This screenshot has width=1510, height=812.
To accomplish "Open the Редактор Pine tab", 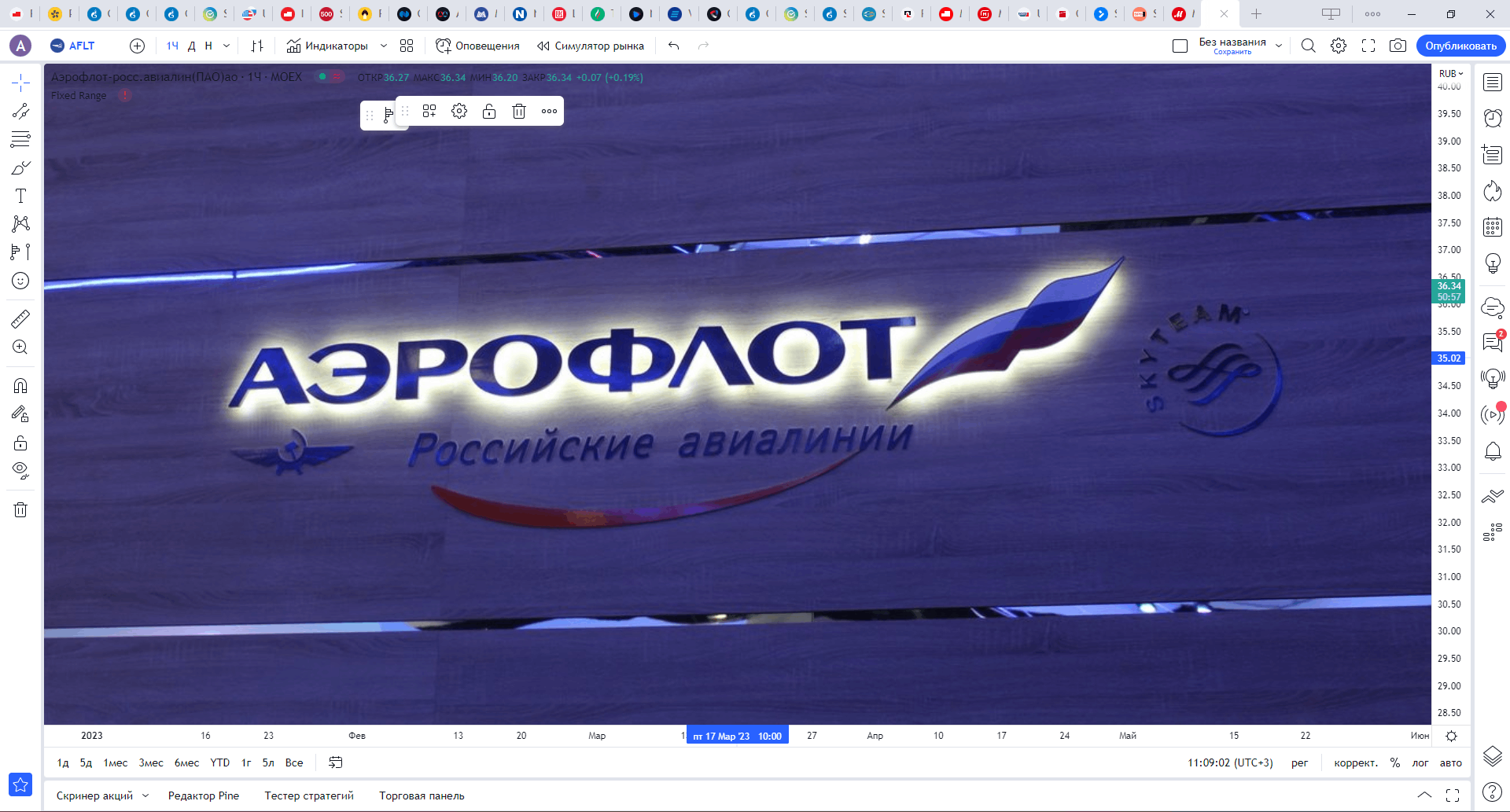I will pos(204,795).
